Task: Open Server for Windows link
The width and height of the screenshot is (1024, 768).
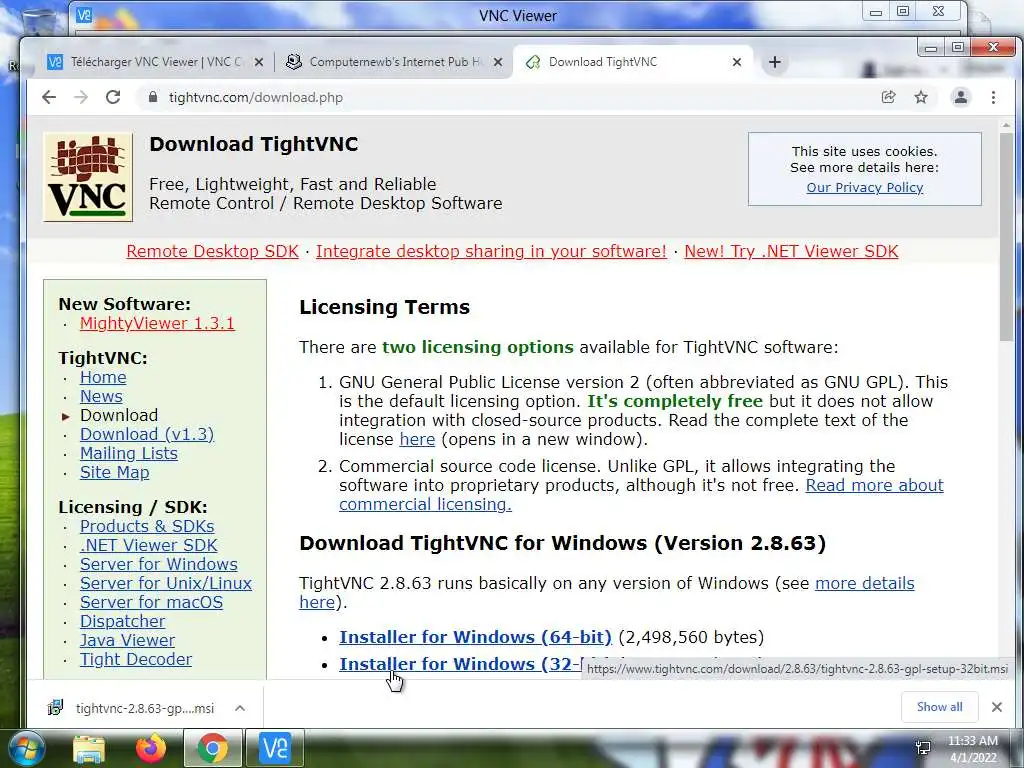Action: click(x=159, y=564)
